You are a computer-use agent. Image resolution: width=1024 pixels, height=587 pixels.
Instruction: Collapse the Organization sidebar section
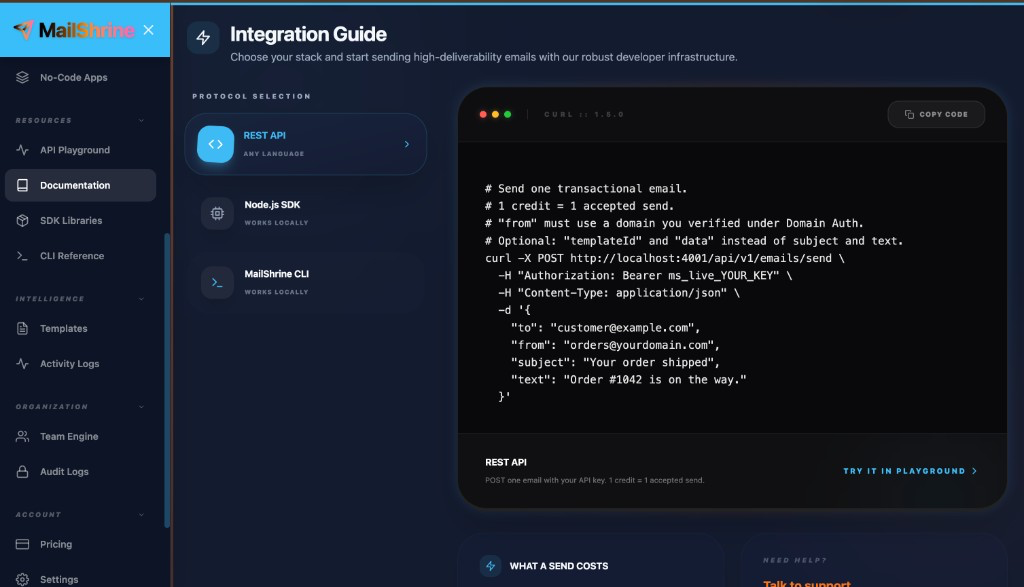[141, 407]
